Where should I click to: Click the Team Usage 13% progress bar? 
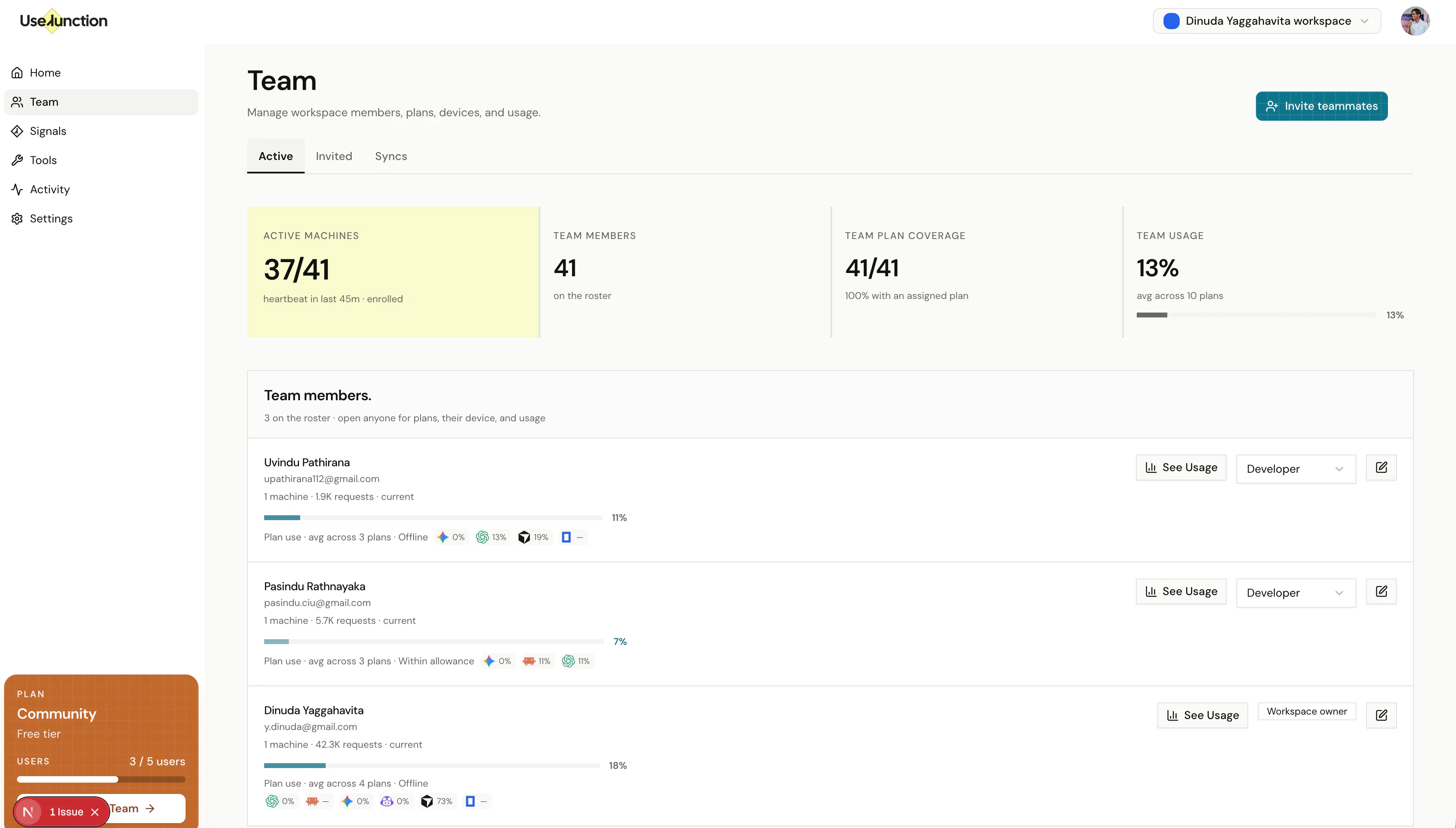click(x=1256, y=315)
